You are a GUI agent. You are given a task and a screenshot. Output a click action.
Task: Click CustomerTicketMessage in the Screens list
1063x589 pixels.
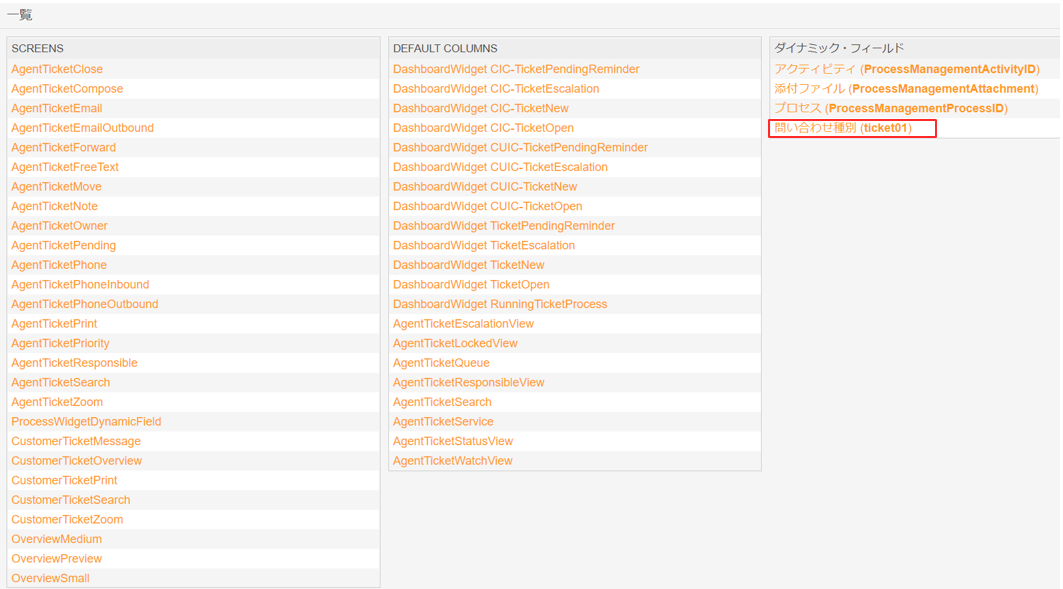(x=76, y=441)
